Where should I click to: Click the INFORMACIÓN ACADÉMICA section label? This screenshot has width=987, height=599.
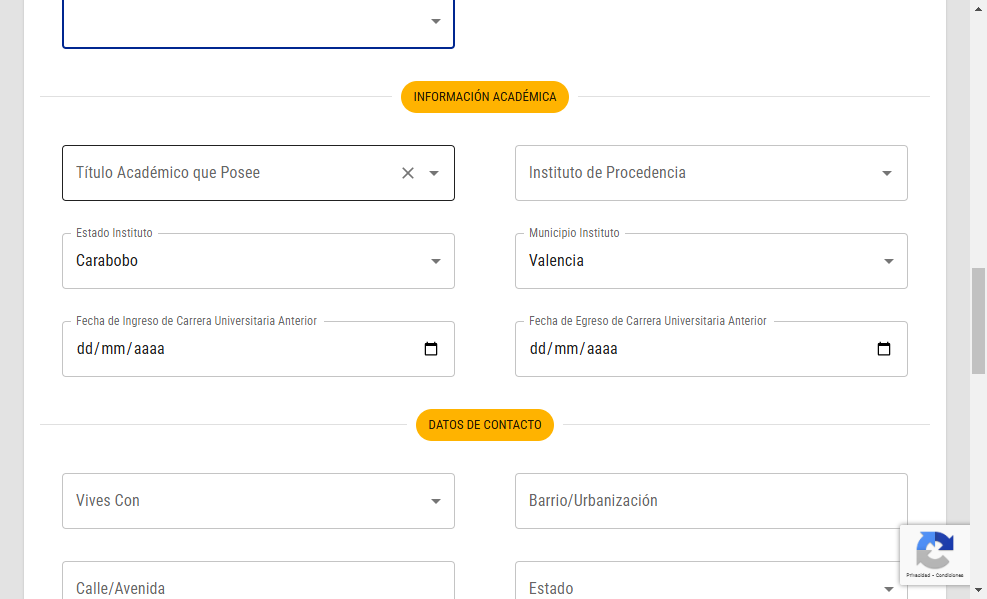point(485,97)
